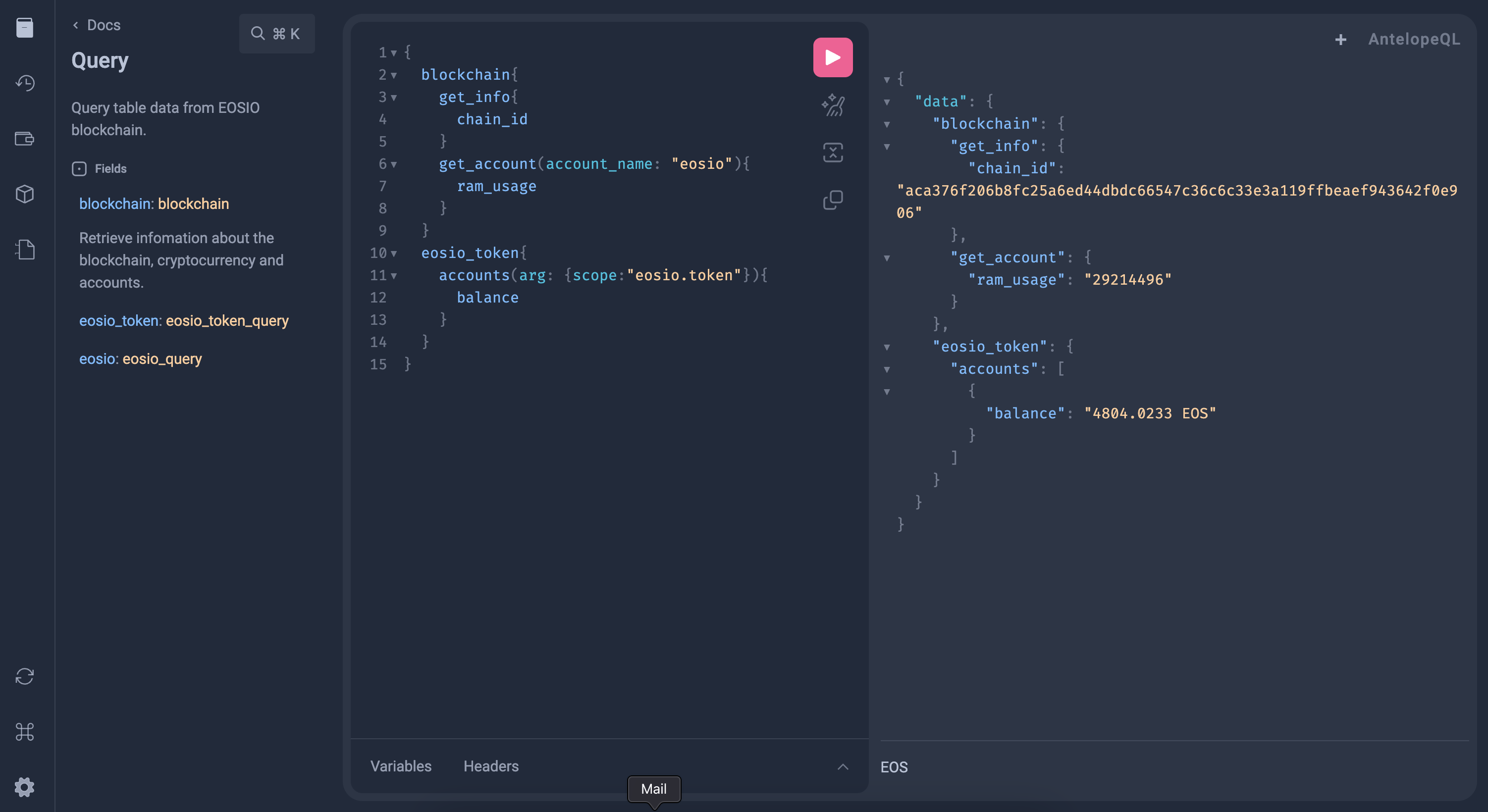1488x812 pixels.
Task: Click the docs search box
Action: coord(277,34)
